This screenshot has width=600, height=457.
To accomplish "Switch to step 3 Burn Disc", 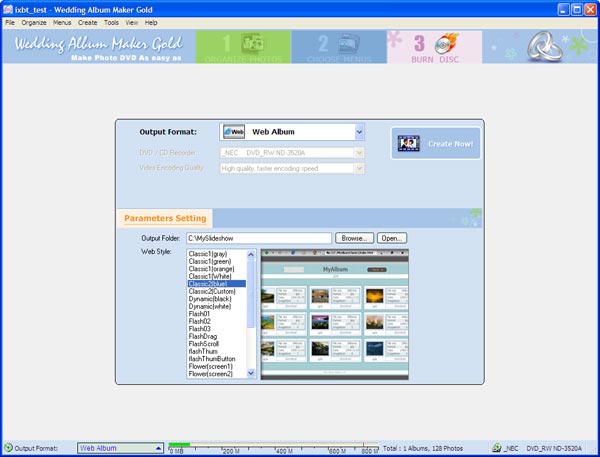I will click(x=435, y=47).
